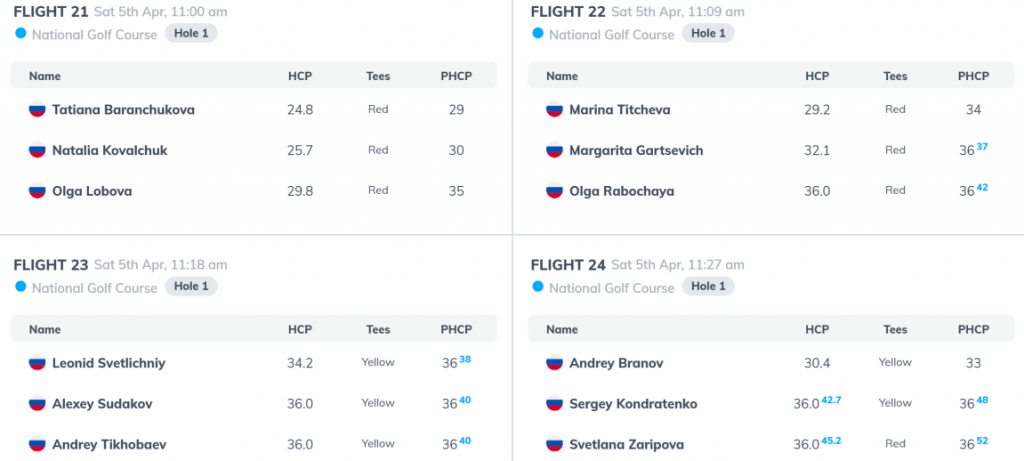Click the Name column header in Flight 24

point(562,329)
